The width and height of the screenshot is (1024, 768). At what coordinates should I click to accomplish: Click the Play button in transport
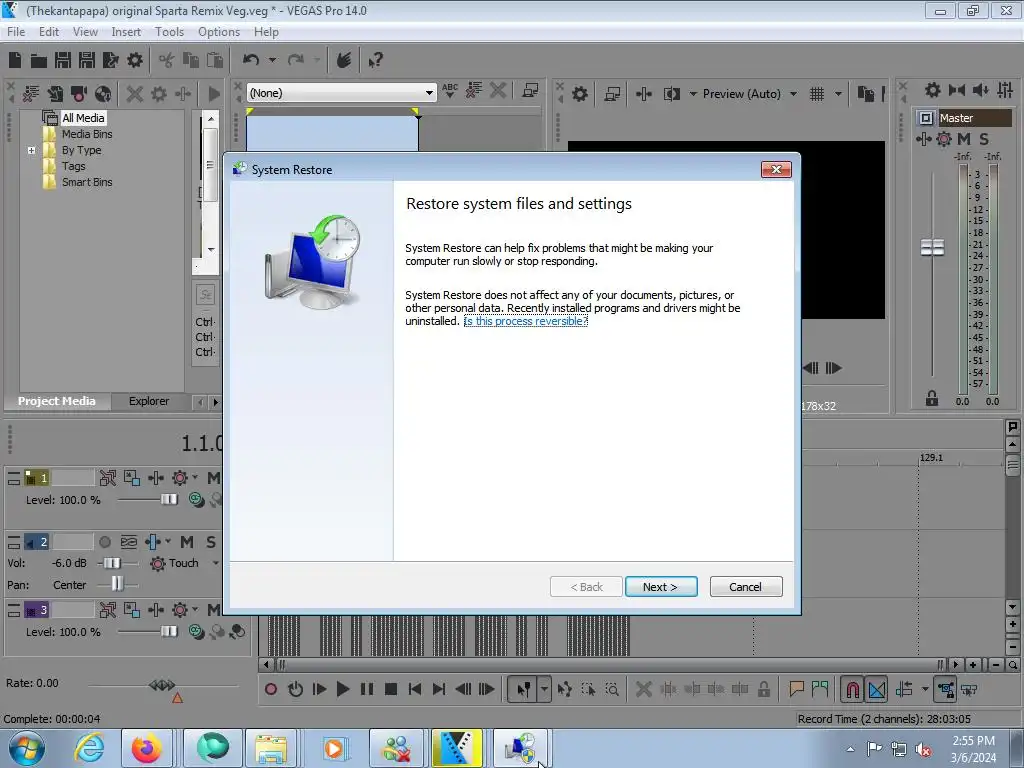point(343,689)
